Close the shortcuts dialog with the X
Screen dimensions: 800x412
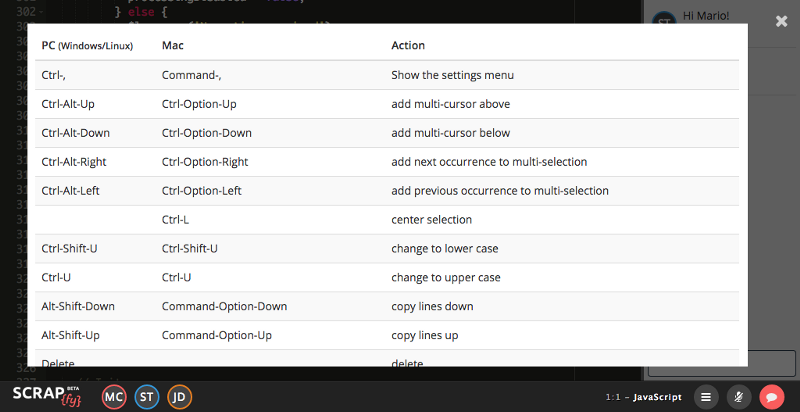point(781,21)
